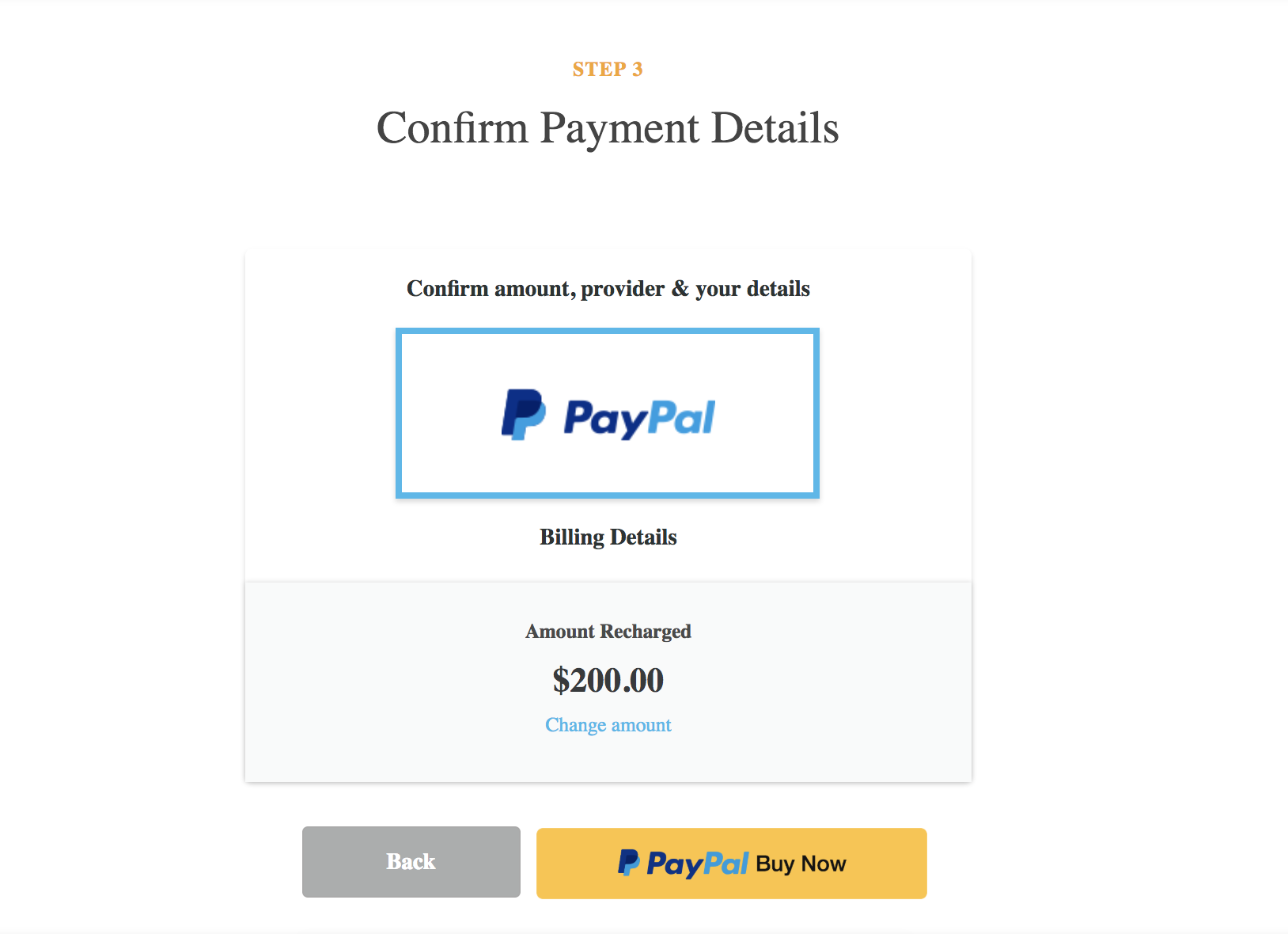1288x934 pixels.
Task: Click the $200.00 recharge amount
Action: pyautogui.click(x=608, y=680)
